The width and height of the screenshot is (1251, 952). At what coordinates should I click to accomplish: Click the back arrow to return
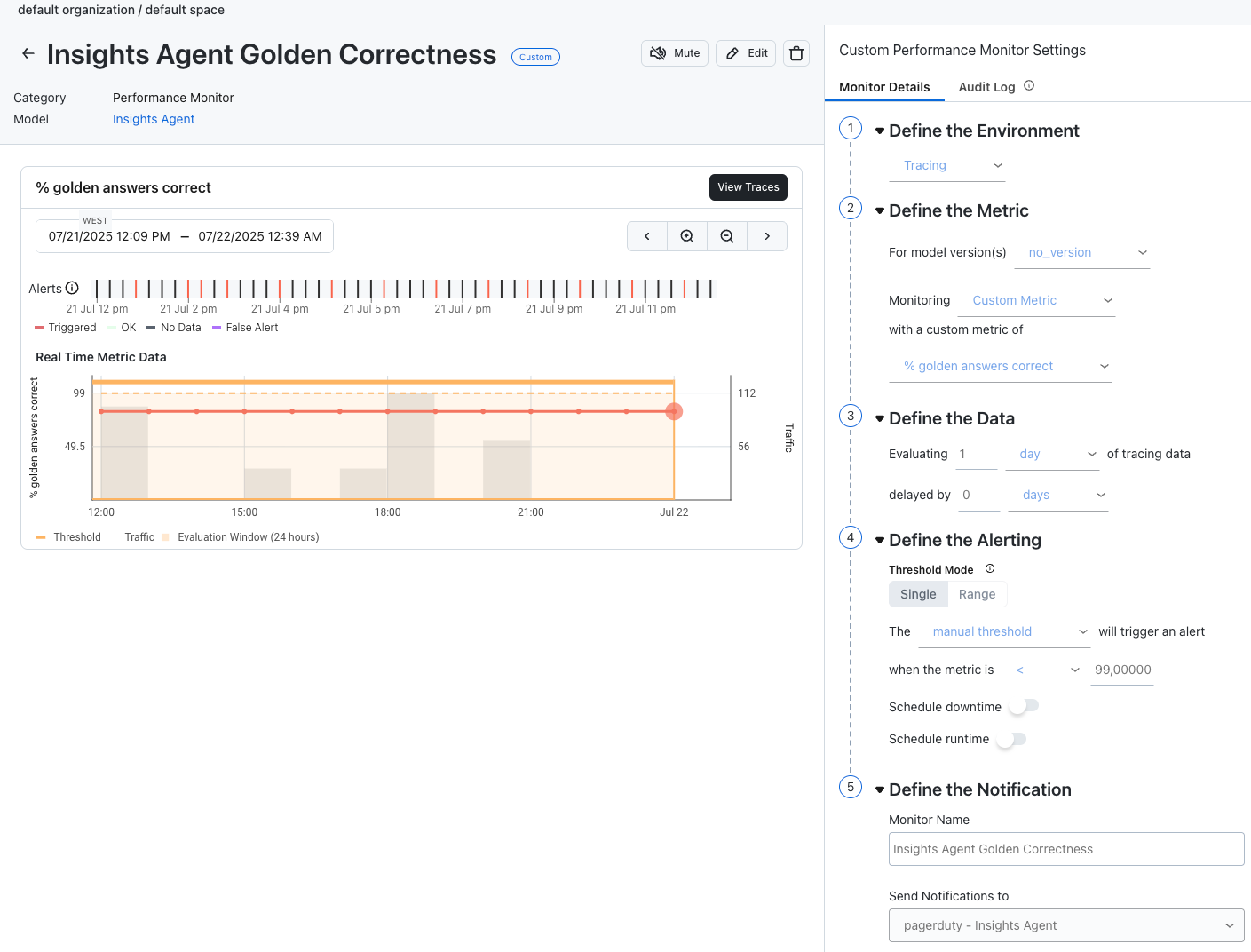pos(28,53)
